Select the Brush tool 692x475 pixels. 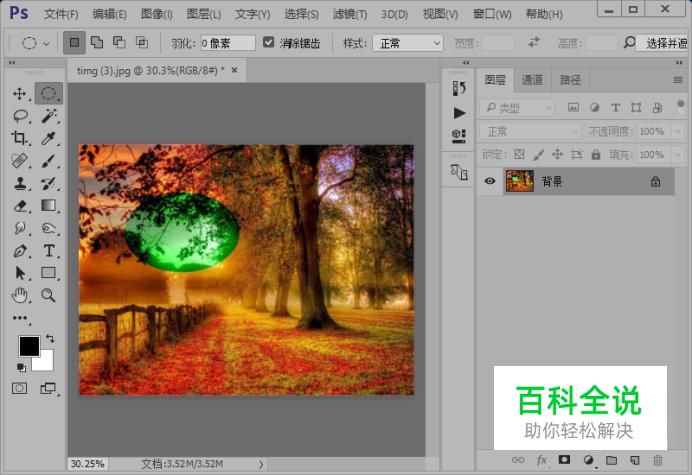coord(49,161)
